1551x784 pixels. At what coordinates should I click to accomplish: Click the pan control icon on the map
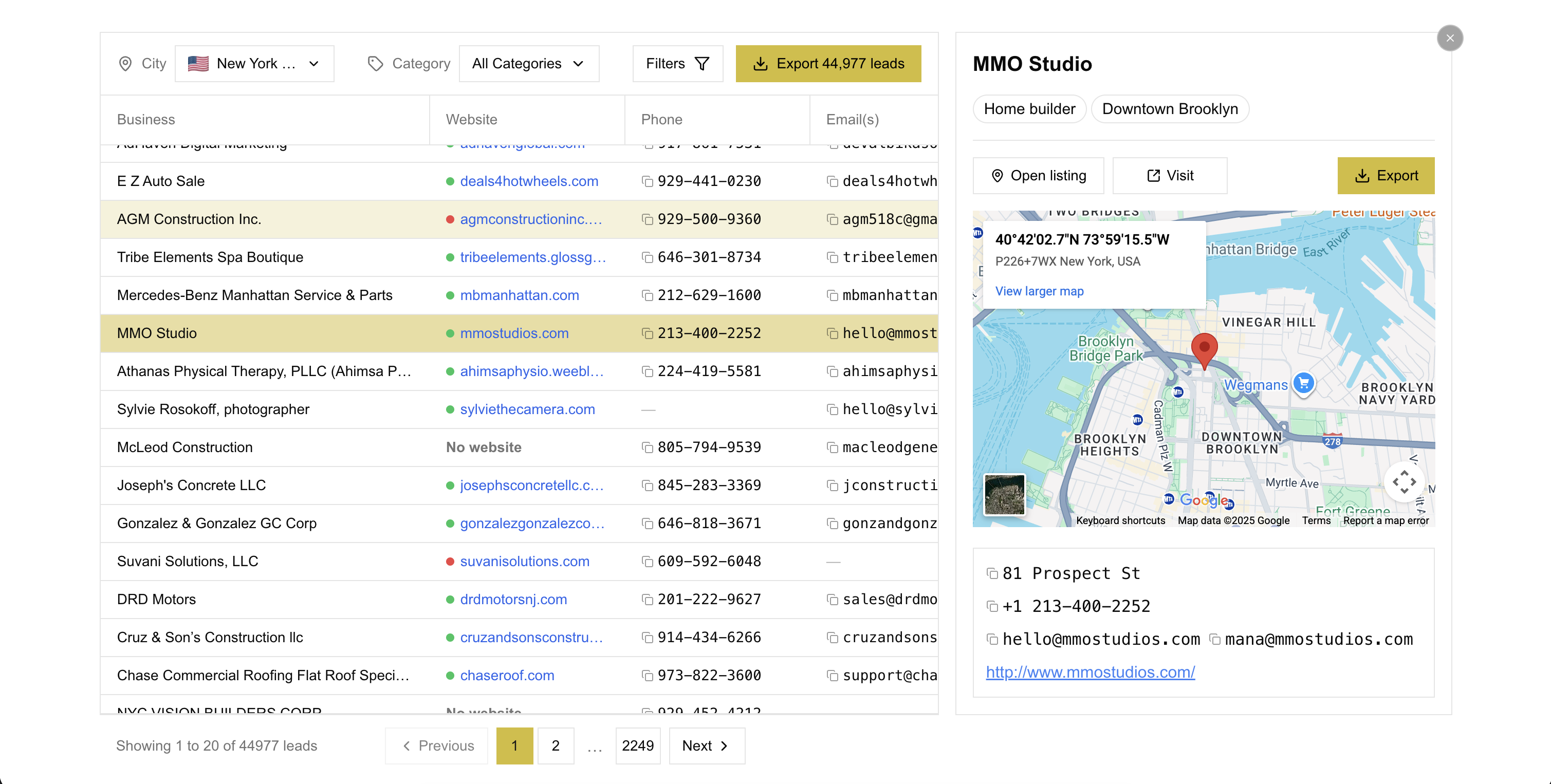tap(1405, 481)
